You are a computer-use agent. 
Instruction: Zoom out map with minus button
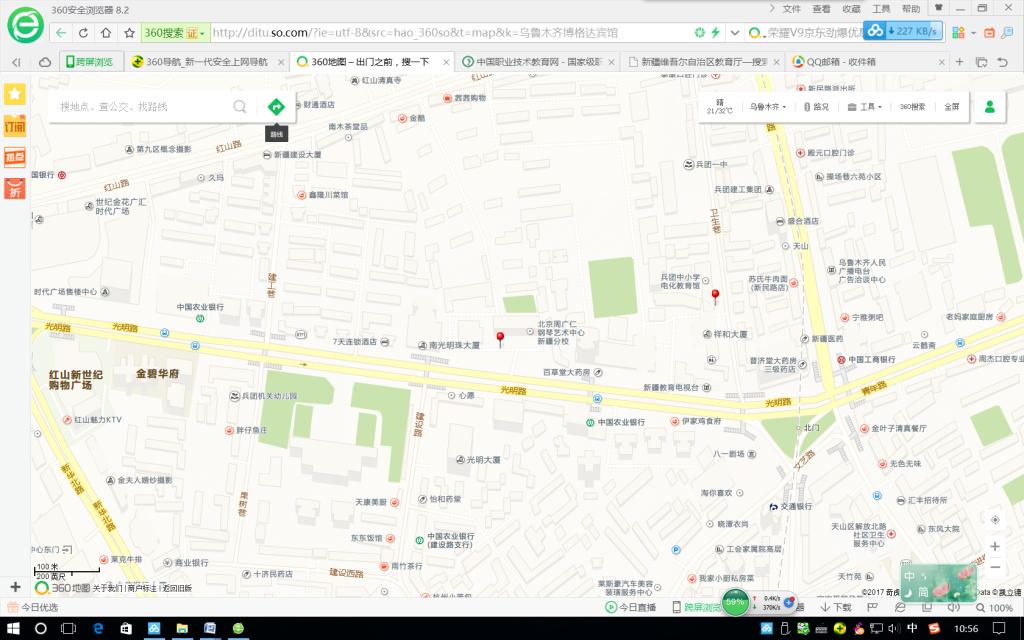tap(994, 568)
